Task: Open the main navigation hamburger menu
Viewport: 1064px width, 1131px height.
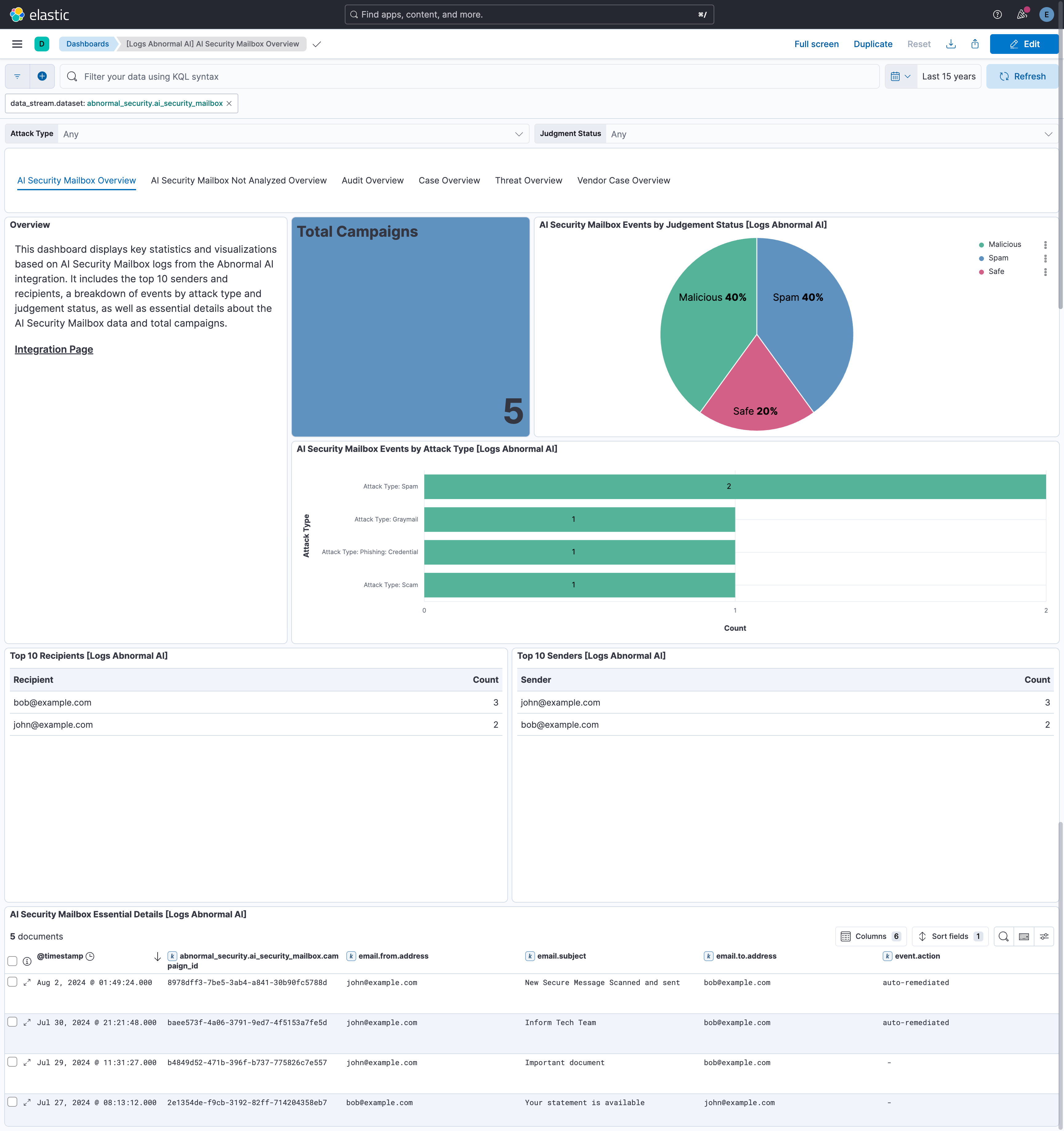Action: click(17, 44)
